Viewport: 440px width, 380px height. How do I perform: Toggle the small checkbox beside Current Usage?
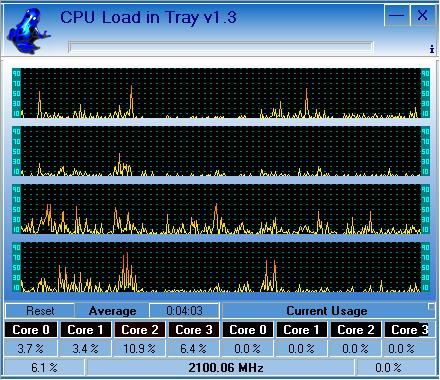[x=431, y=306]
